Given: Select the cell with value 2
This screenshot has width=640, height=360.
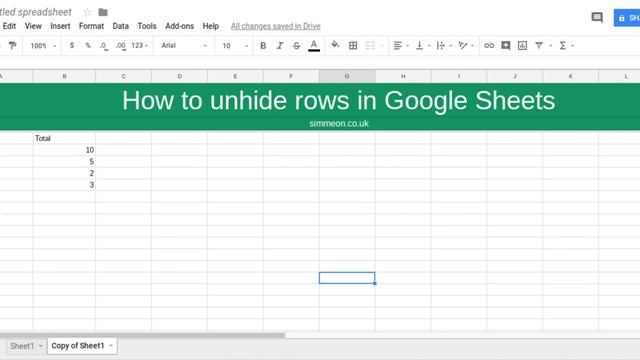Looking at the screenshot, I should click(64, 173).
